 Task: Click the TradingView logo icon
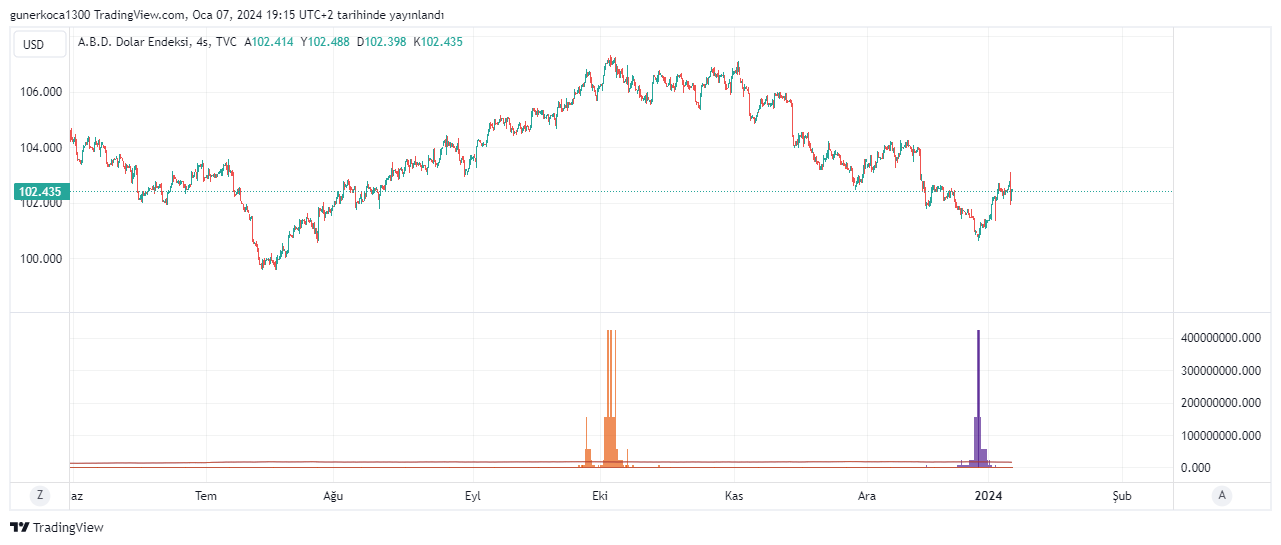(x=19, y=527)
